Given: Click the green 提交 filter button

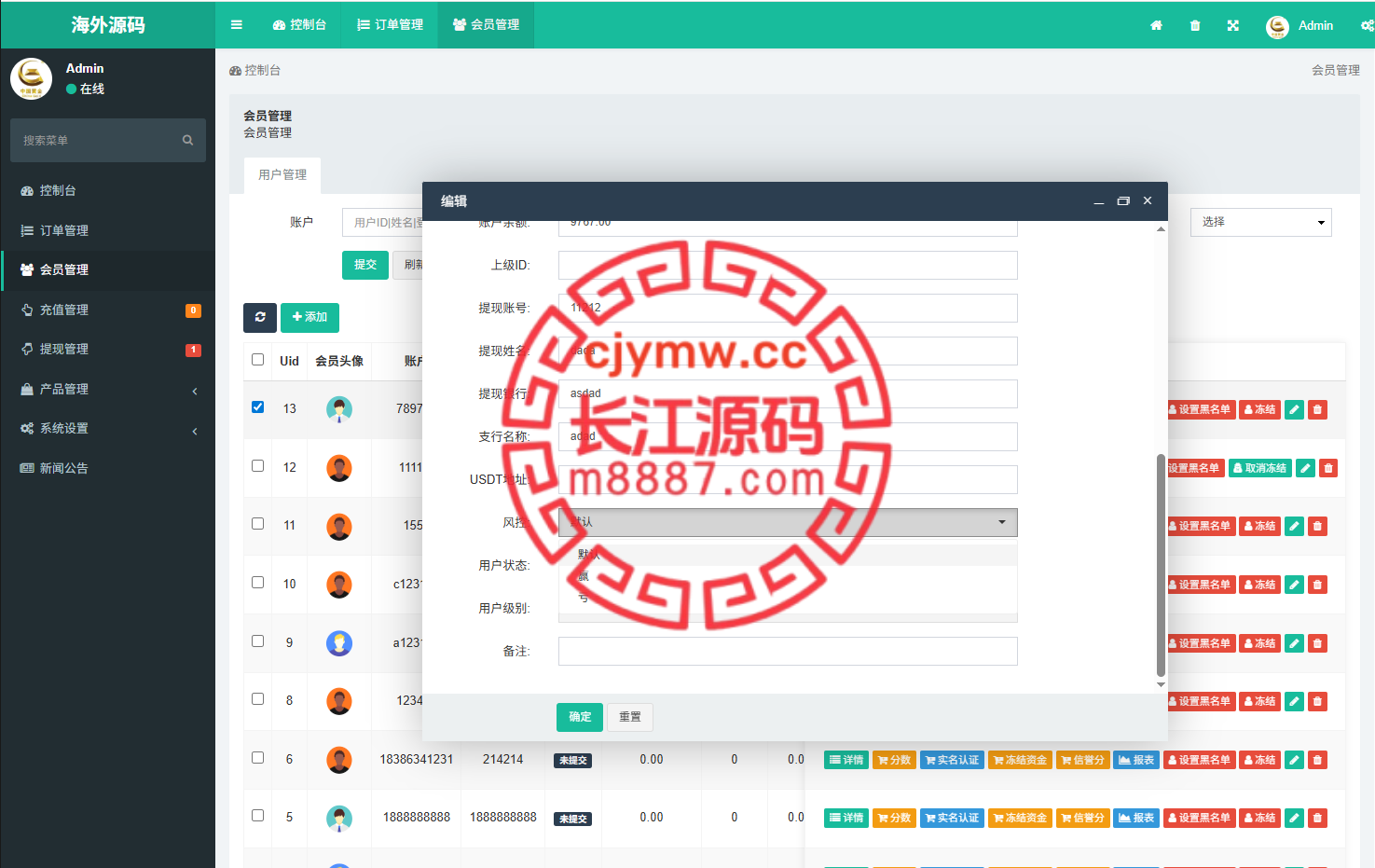Looking at the screenshot, I should coord(365,265).
